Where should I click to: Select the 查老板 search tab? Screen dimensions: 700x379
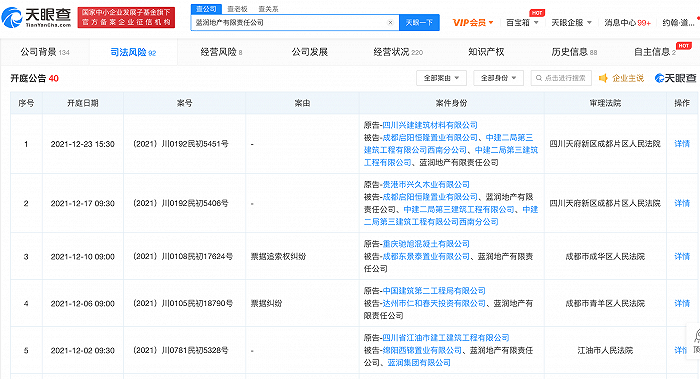click(x=237, y=9)
